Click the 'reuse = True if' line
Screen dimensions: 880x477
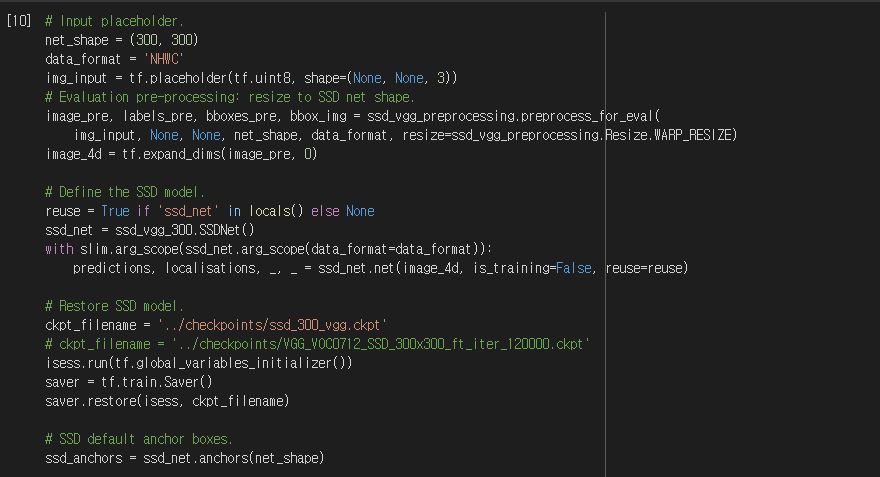tap(210, 211)
